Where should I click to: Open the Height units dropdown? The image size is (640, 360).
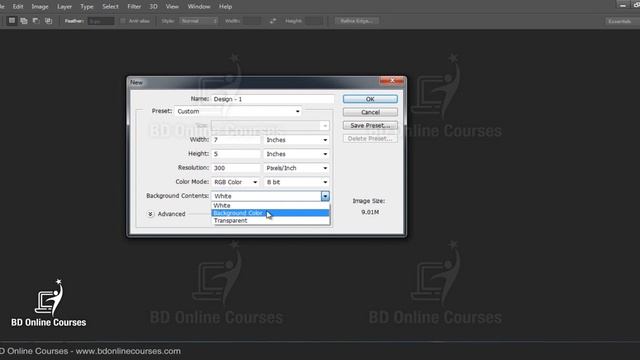click(x=296, y=154)
